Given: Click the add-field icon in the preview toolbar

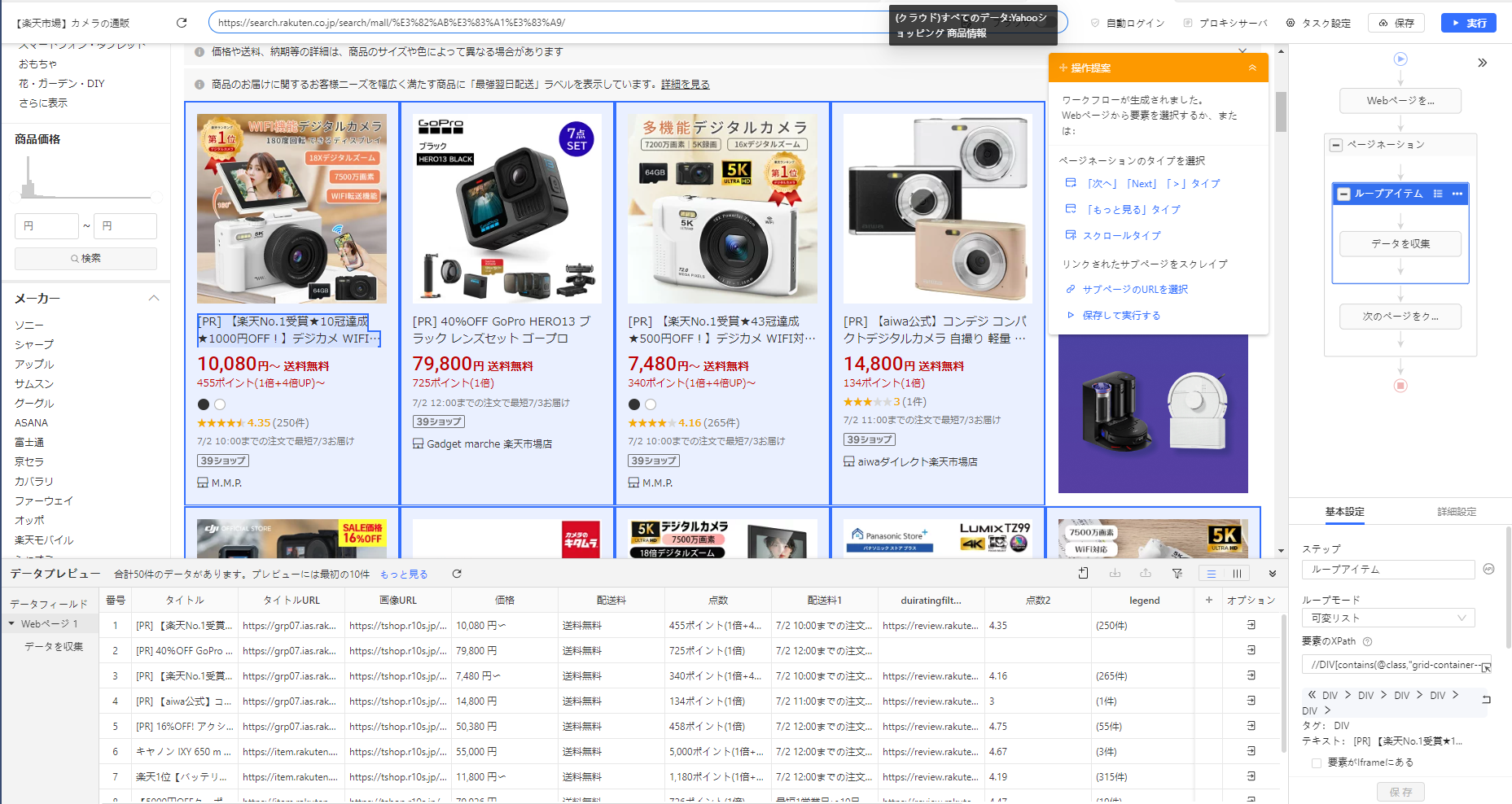Looking at the screenshot, I should coord(1083,574).
